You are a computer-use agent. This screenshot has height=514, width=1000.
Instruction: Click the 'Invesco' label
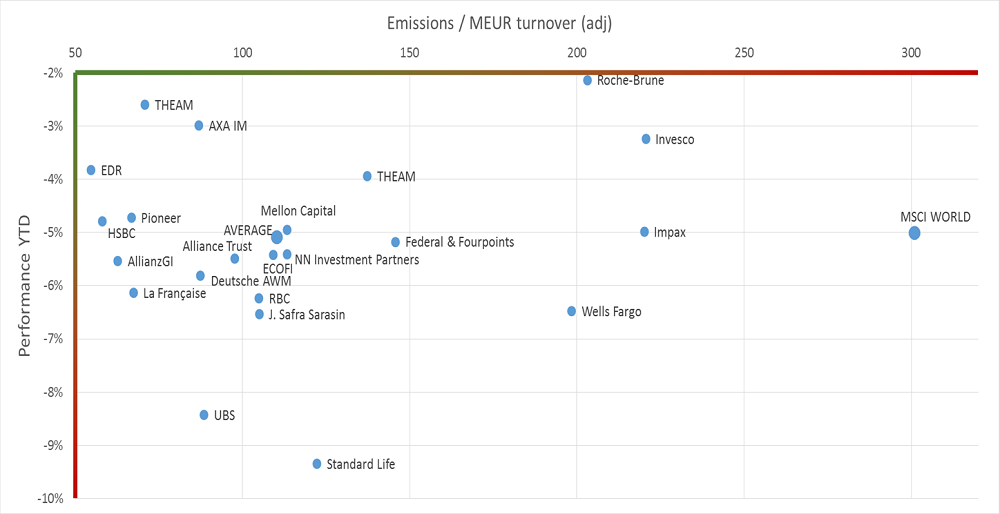[675, 140]
